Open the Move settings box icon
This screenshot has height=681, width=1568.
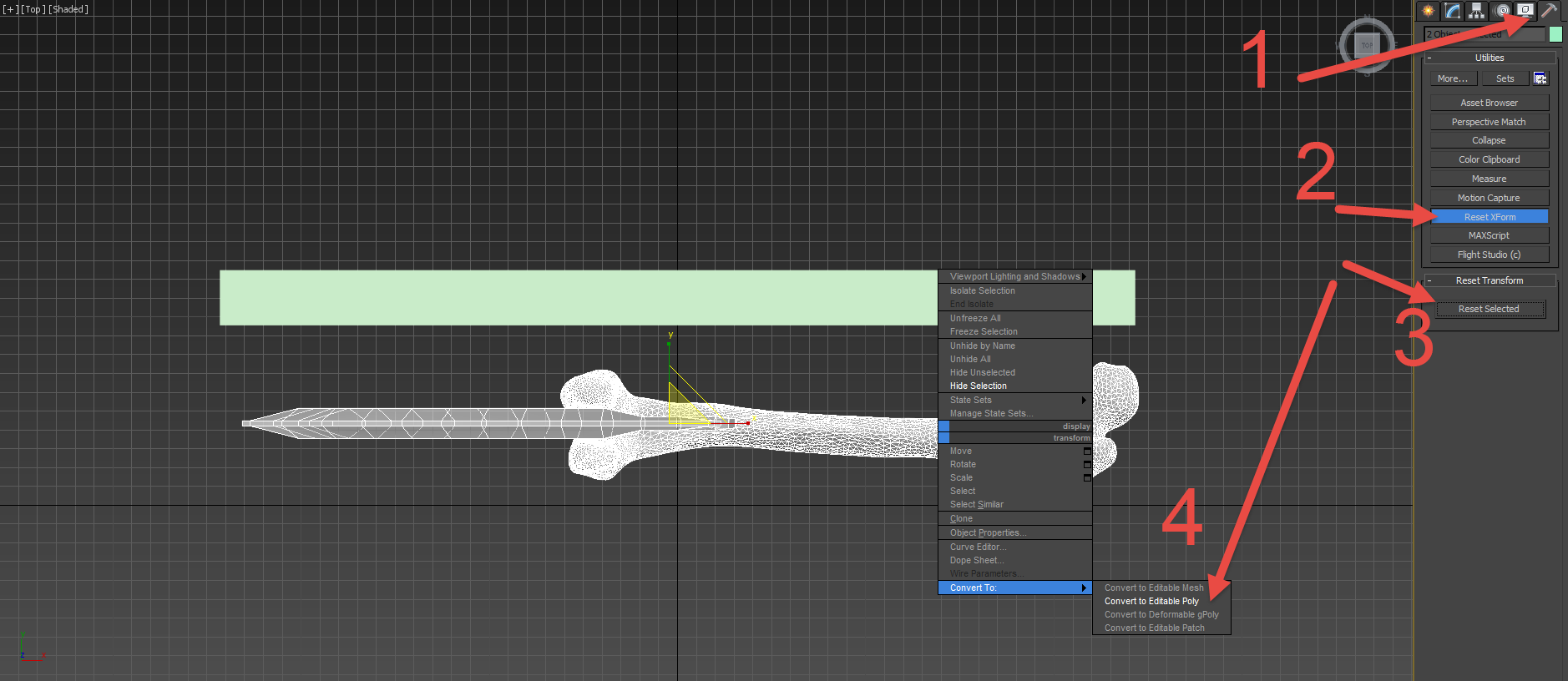[1087, 451]
